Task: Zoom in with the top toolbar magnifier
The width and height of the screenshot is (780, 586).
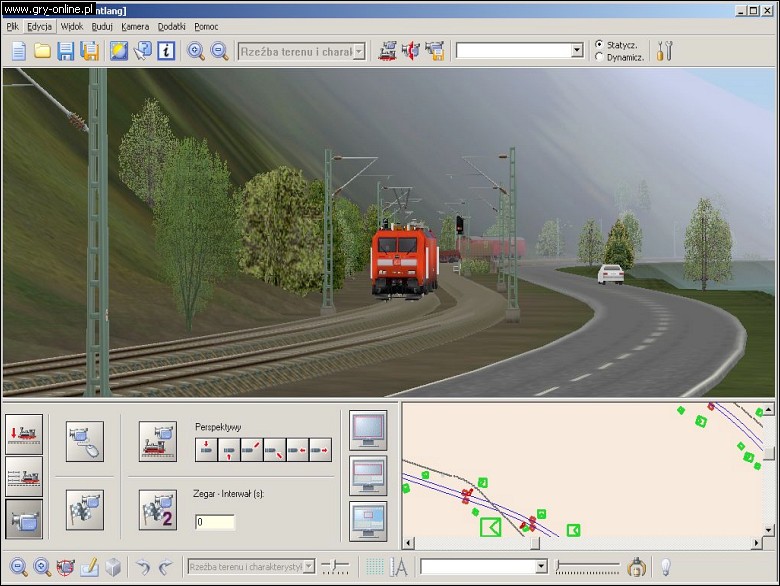Action: coord(195,51)
